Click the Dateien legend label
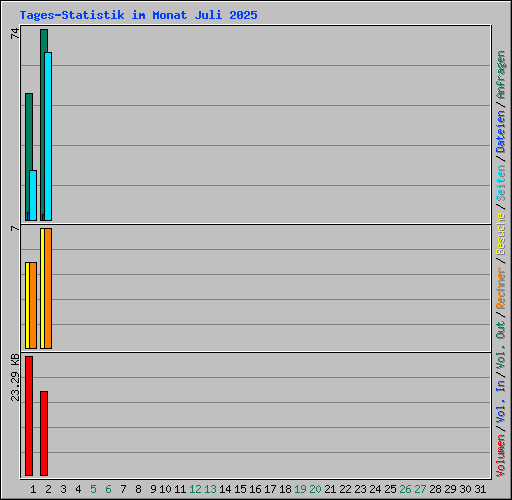Viewport: 512px width, 500px height. (500, 132)
